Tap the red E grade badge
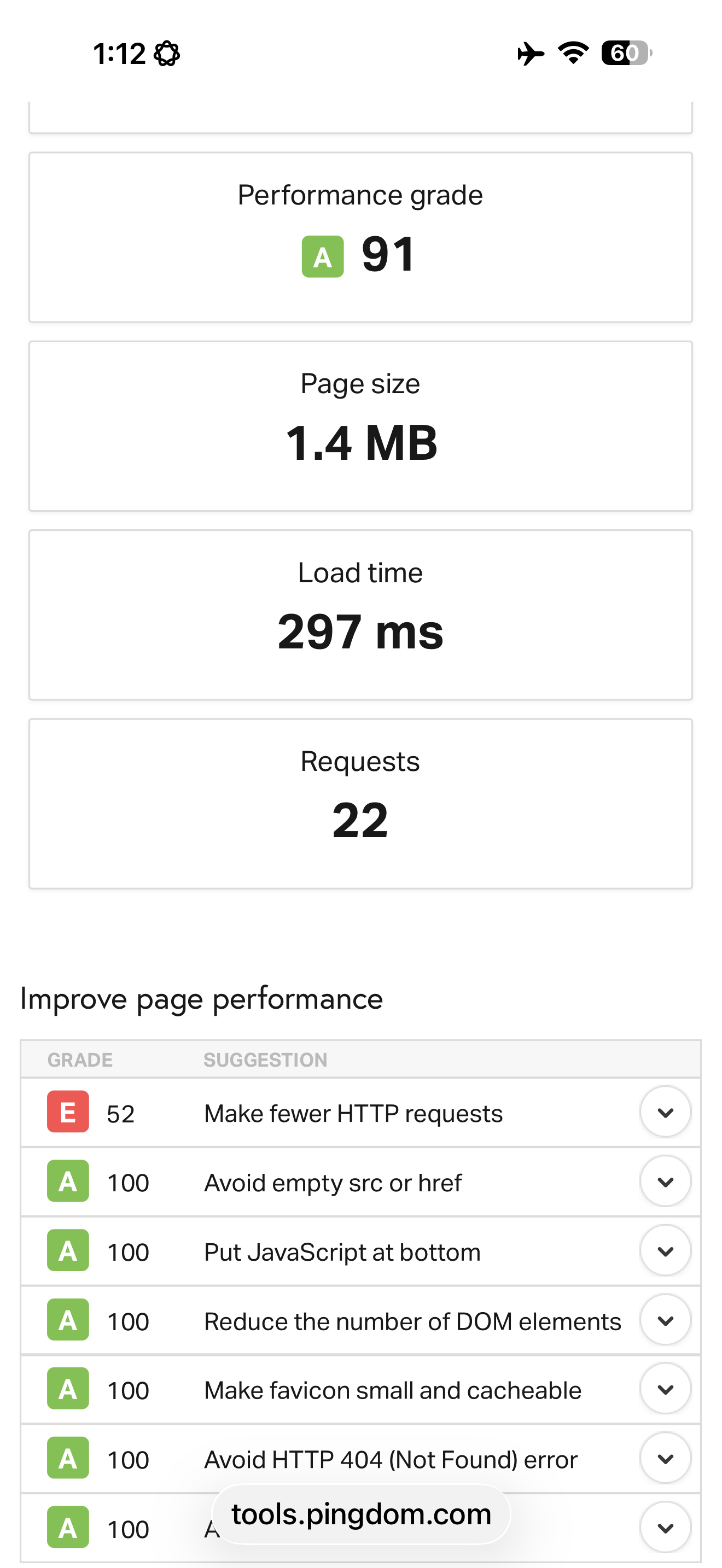 68,1112
